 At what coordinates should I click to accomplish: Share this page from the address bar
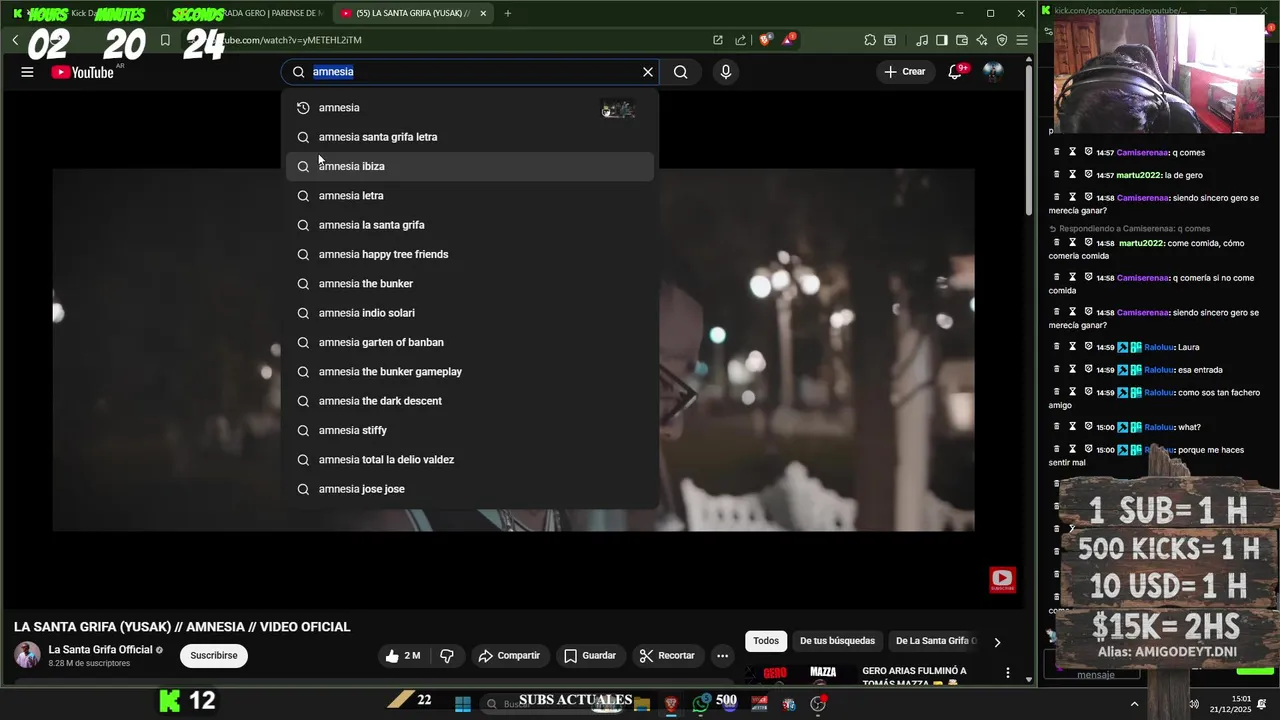tap(741, 40)
